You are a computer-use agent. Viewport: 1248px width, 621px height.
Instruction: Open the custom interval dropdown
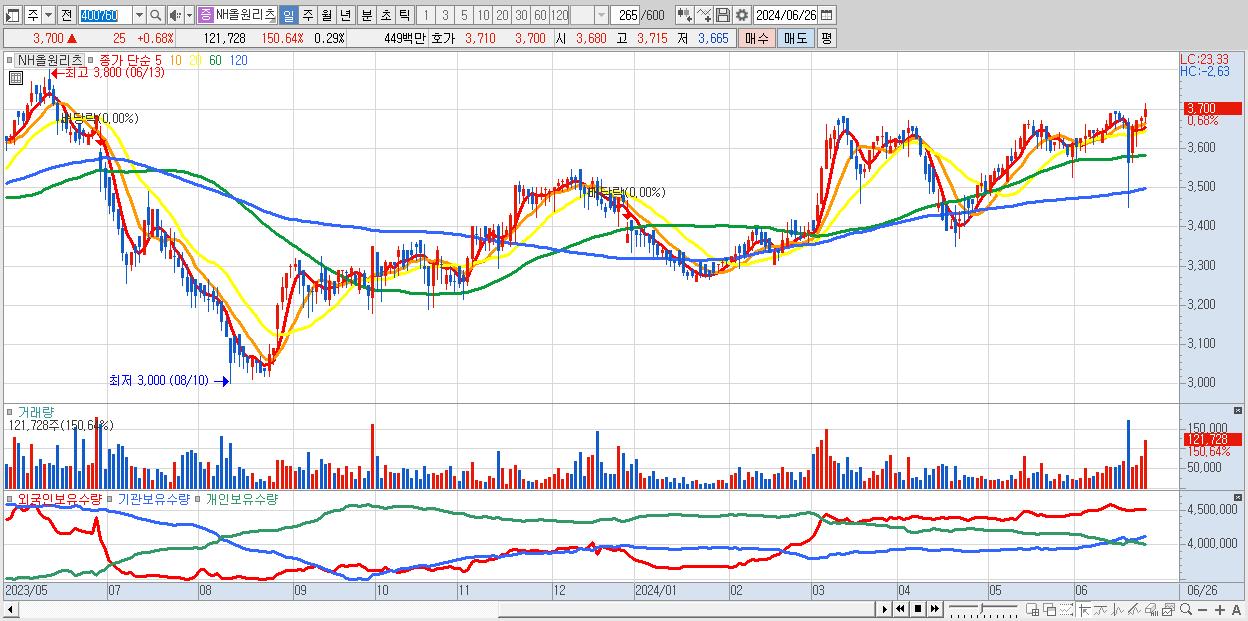coord(601,15)
